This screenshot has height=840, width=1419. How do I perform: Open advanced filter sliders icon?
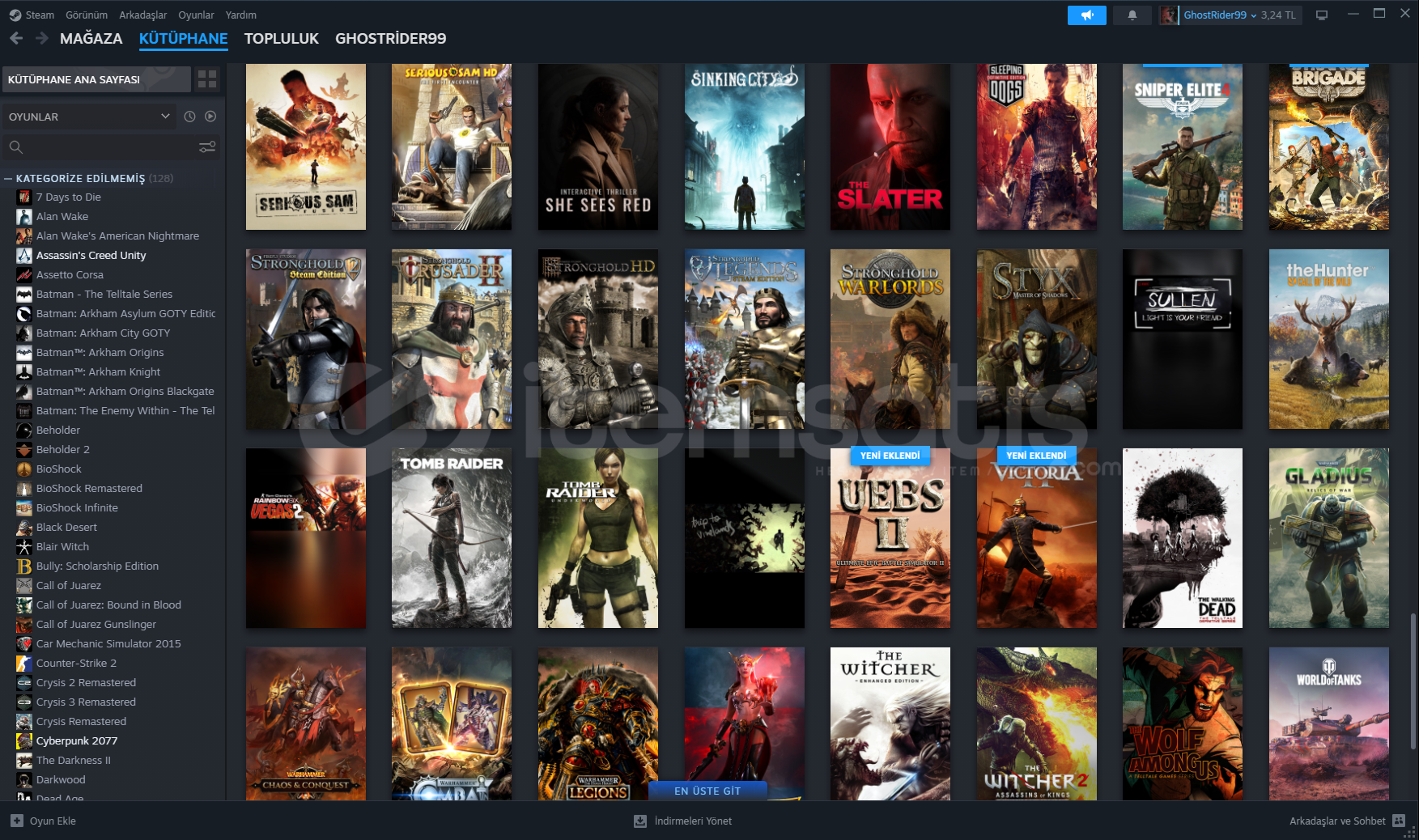(207, 146)
